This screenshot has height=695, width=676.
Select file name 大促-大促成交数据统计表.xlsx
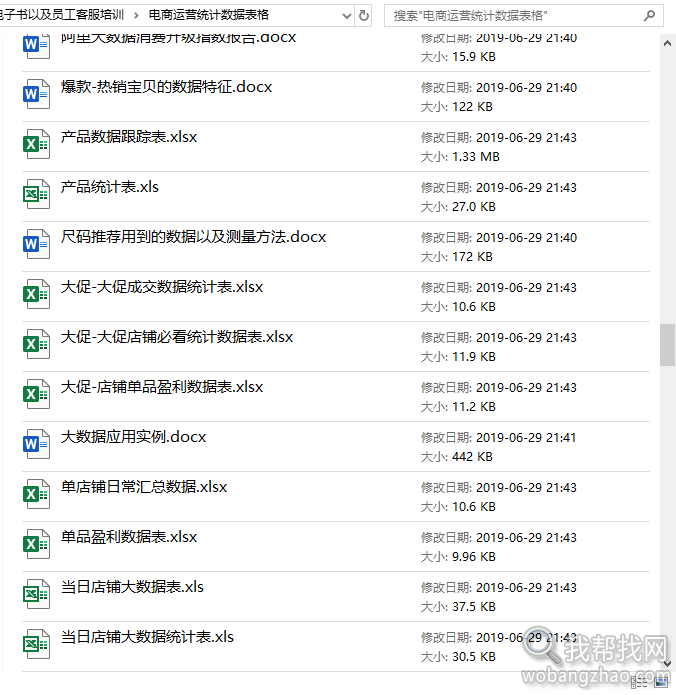(162, 287)
